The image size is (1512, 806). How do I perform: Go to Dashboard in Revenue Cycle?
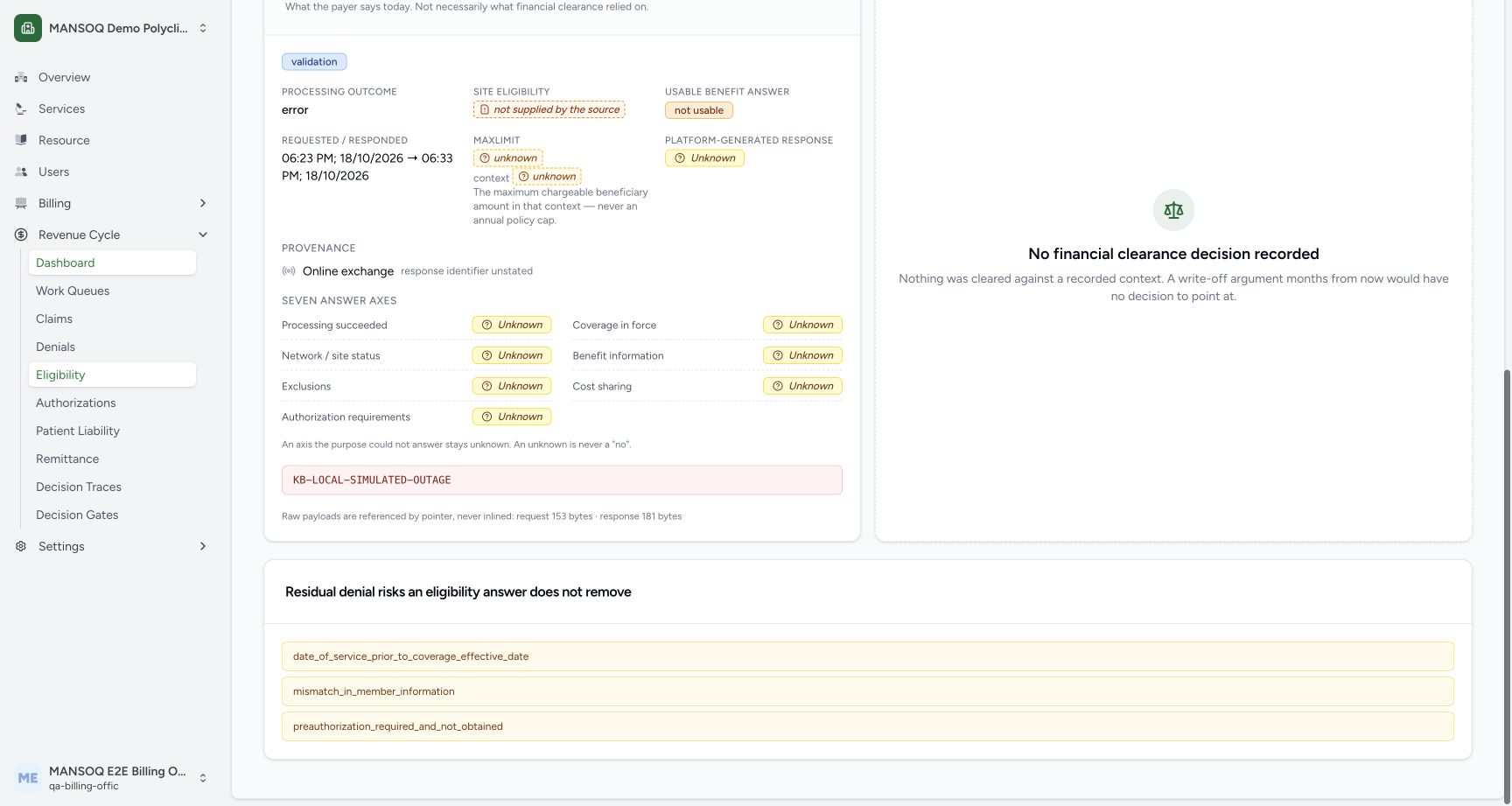click(x=112, y=263)
